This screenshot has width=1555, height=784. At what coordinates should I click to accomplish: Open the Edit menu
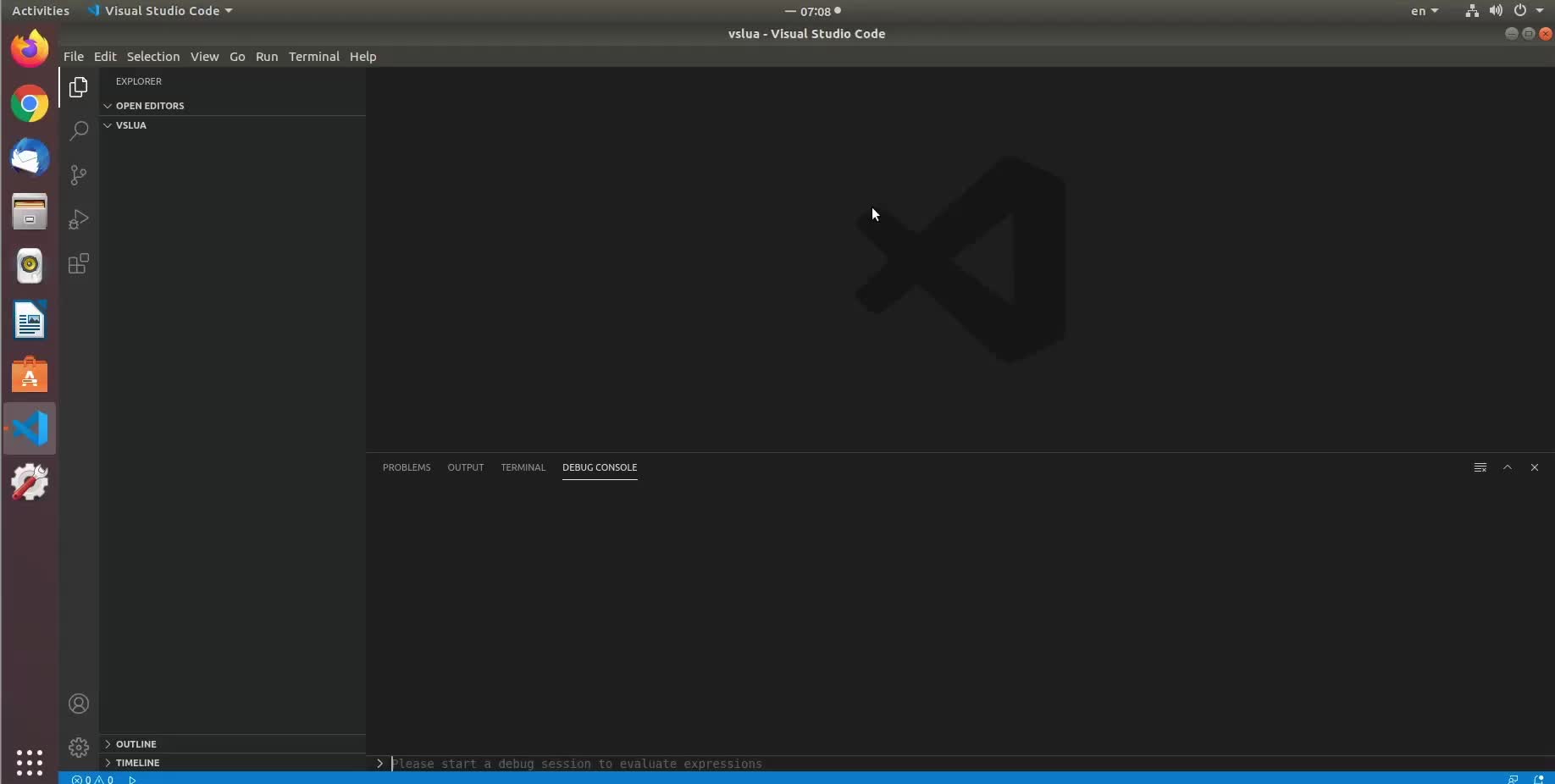coord(105,57)
